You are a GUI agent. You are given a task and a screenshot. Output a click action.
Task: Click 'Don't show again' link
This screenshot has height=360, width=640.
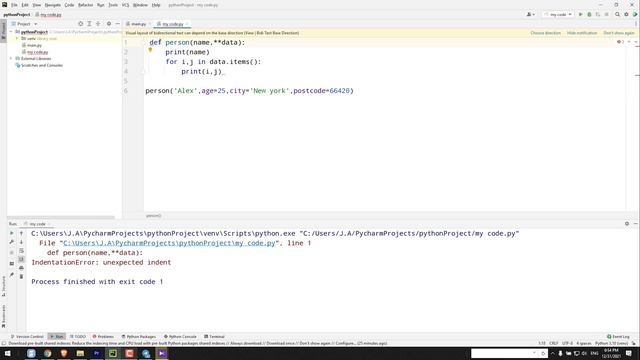pyautogui.click(x=619, y=33)
